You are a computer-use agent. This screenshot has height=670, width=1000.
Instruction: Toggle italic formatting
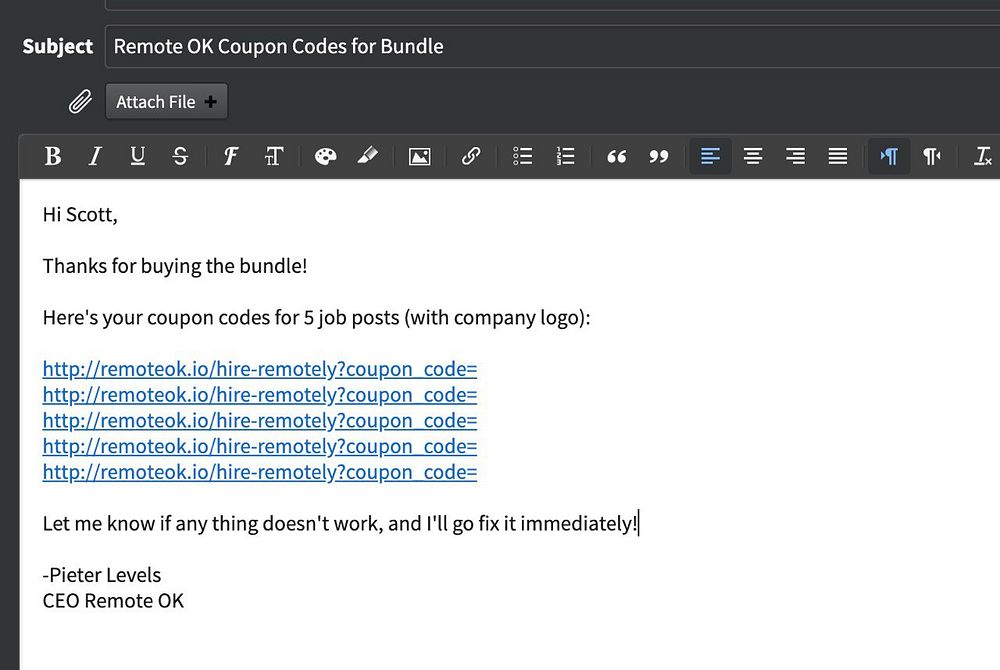click(95, 156)
